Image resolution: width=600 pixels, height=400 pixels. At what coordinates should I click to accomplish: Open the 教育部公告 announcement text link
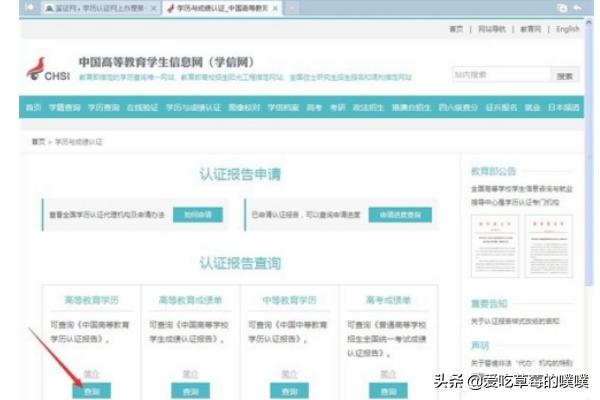click(x=522, y=195)
